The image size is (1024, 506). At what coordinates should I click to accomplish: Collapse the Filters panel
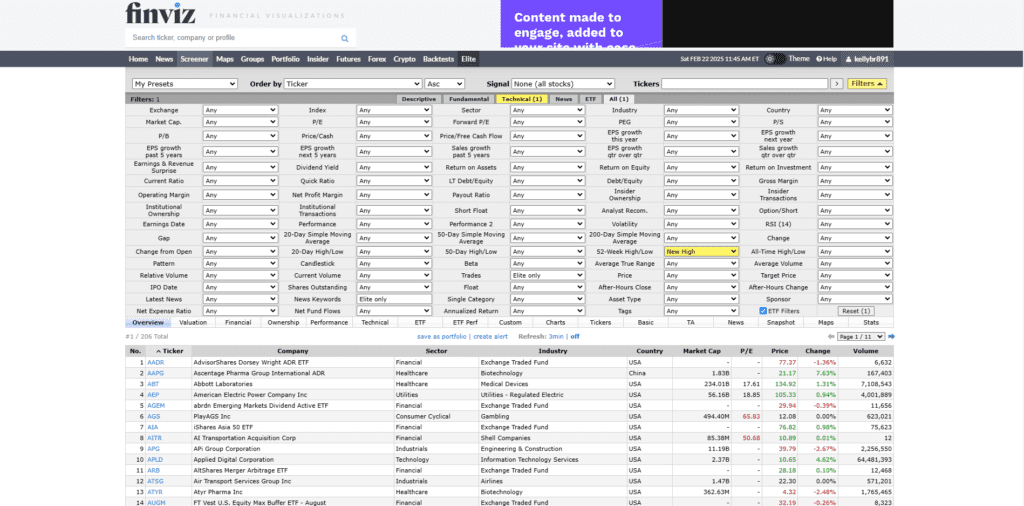[867, 84]
